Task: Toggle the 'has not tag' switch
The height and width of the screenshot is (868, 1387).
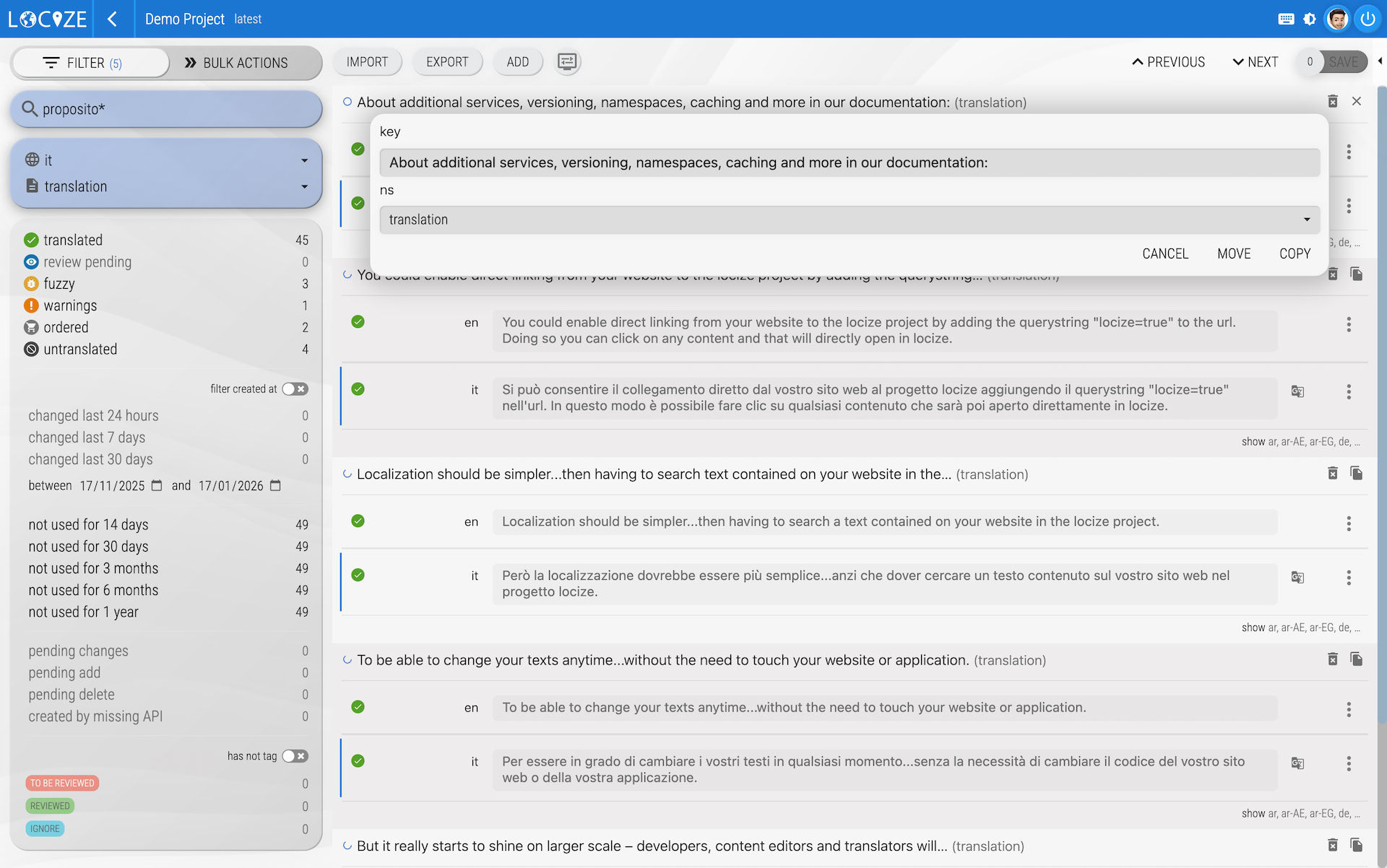Action: click(x=295, y=756)
